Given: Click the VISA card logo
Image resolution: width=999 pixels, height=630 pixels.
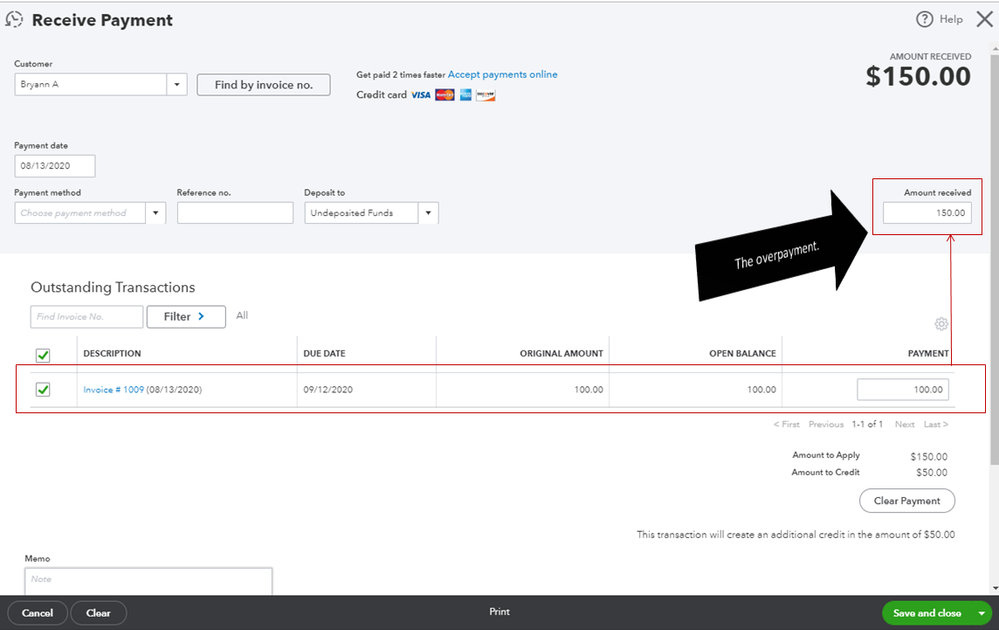Looking at the screenshot, I should [x=420, y=95].
